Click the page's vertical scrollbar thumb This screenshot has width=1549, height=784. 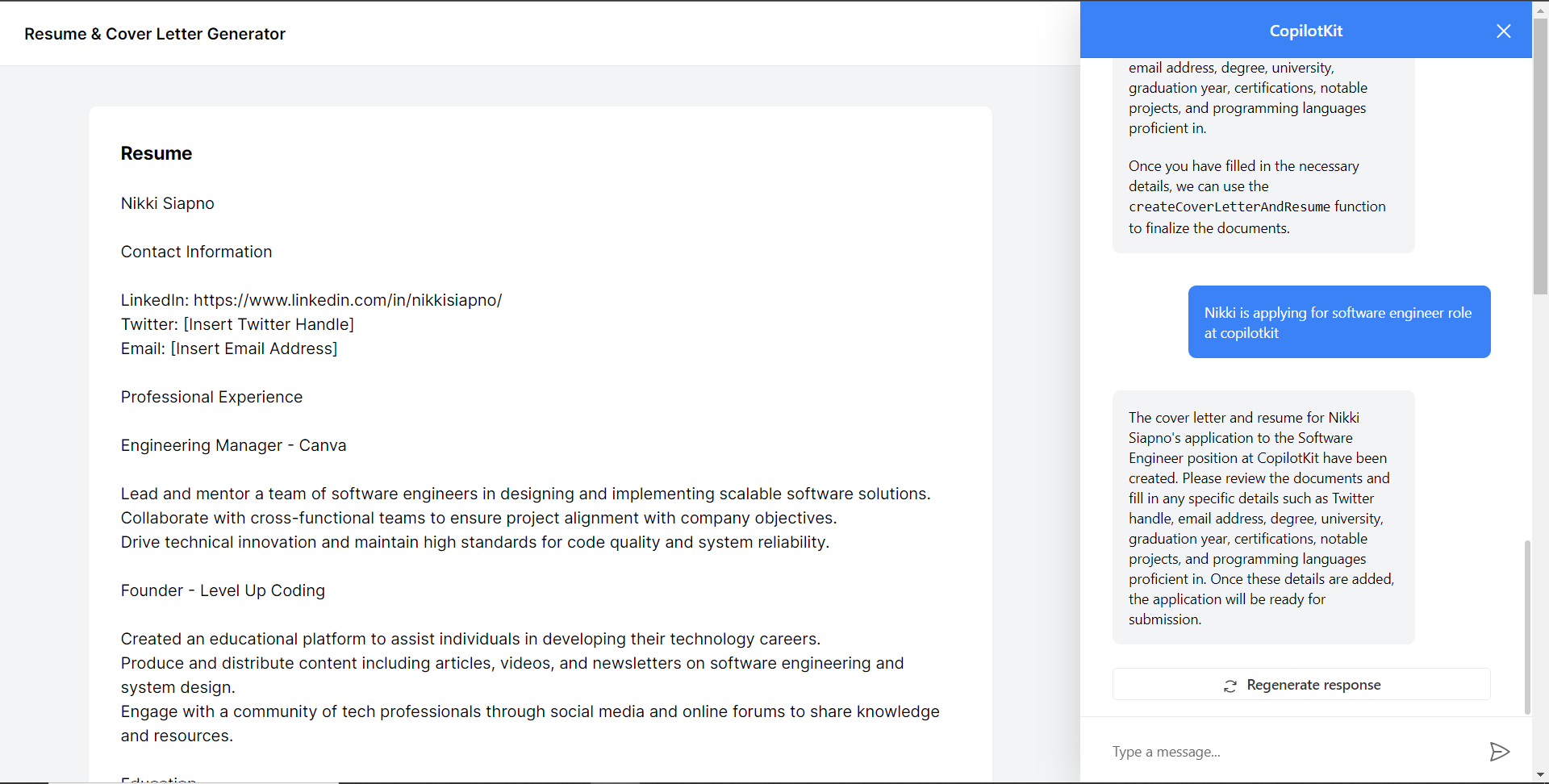click(1540, 156)
